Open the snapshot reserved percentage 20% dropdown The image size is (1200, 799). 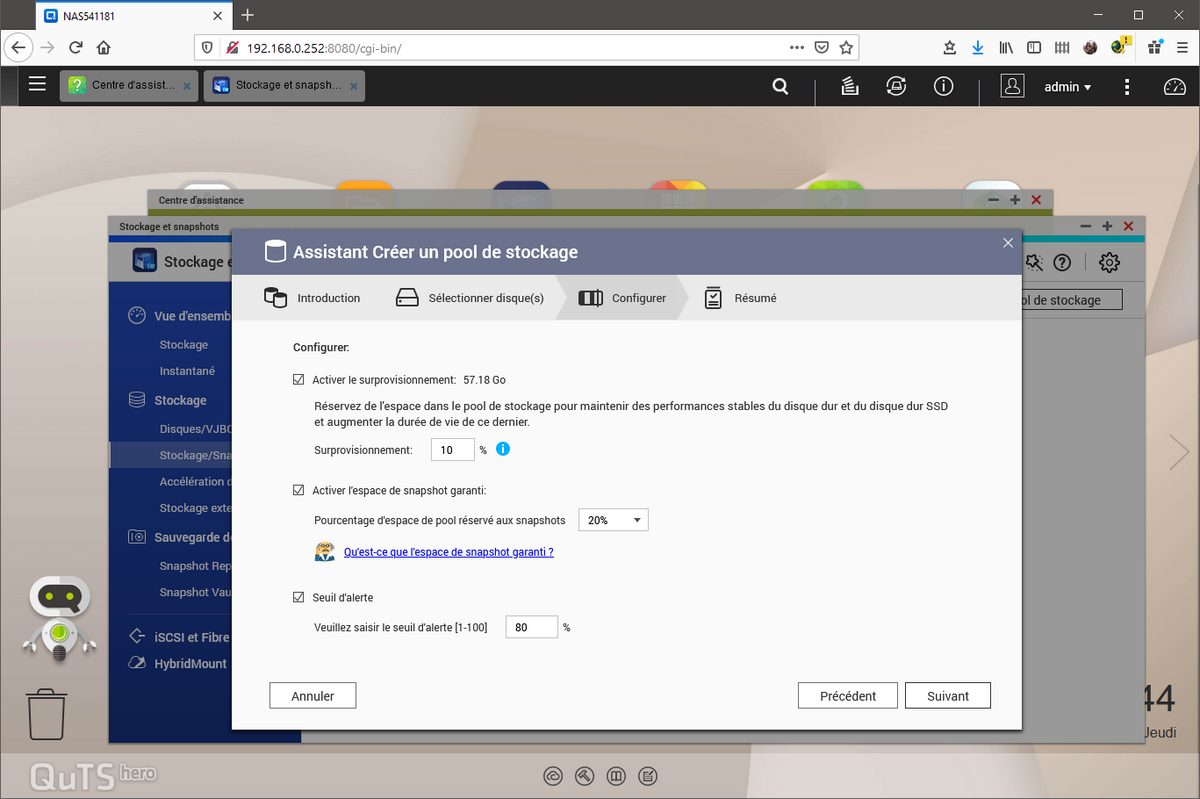pyautogui.click(x=613, y=520)
